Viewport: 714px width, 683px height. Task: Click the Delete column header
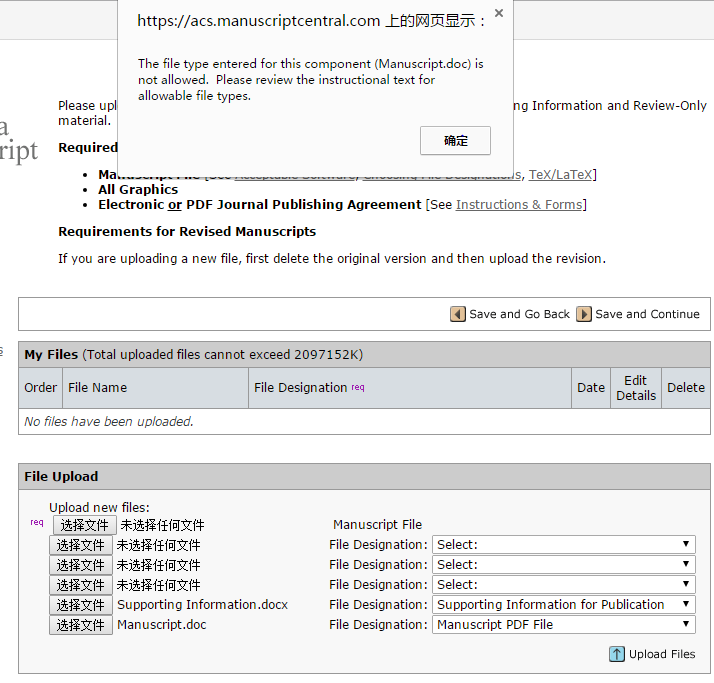click(x=686, y=388)
